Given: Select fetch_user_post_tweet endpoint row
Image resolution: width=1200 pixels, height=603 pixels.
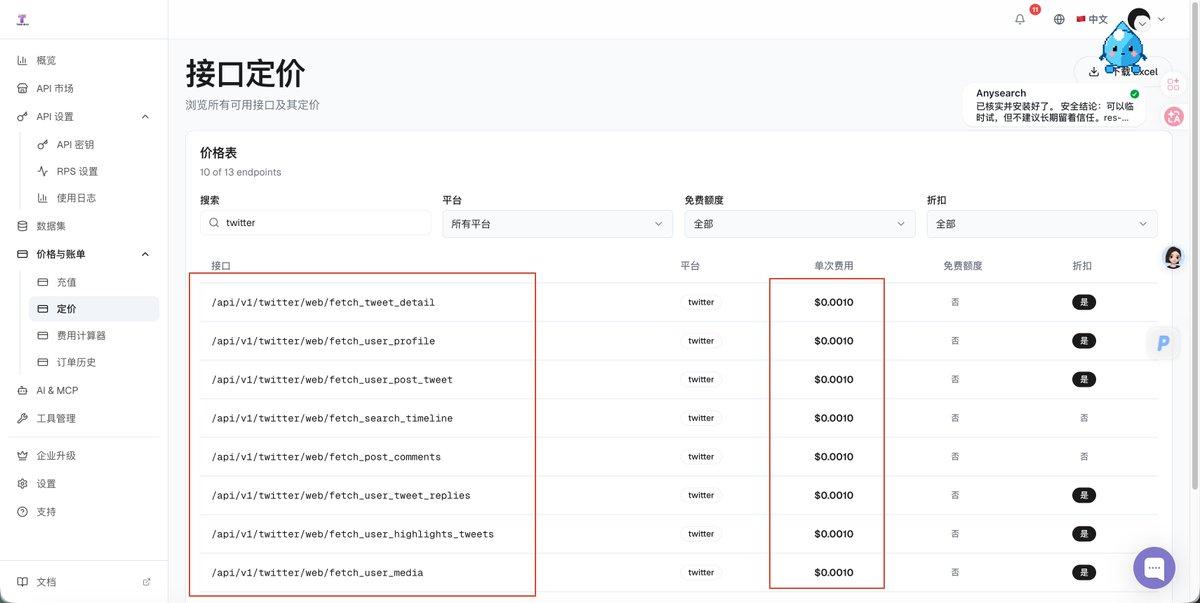Looking at the screenshot, I should click(x=679, y=379).
